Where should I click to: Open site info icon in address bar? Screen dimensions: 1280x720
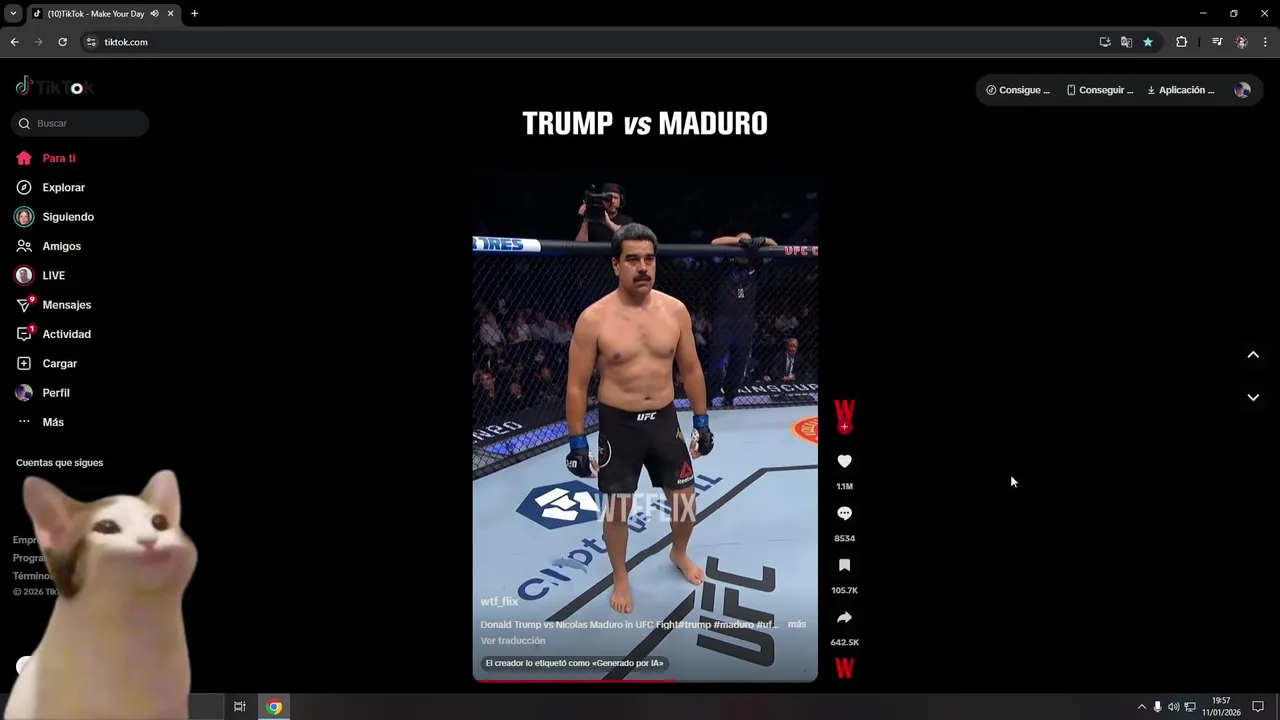[91, 42]
